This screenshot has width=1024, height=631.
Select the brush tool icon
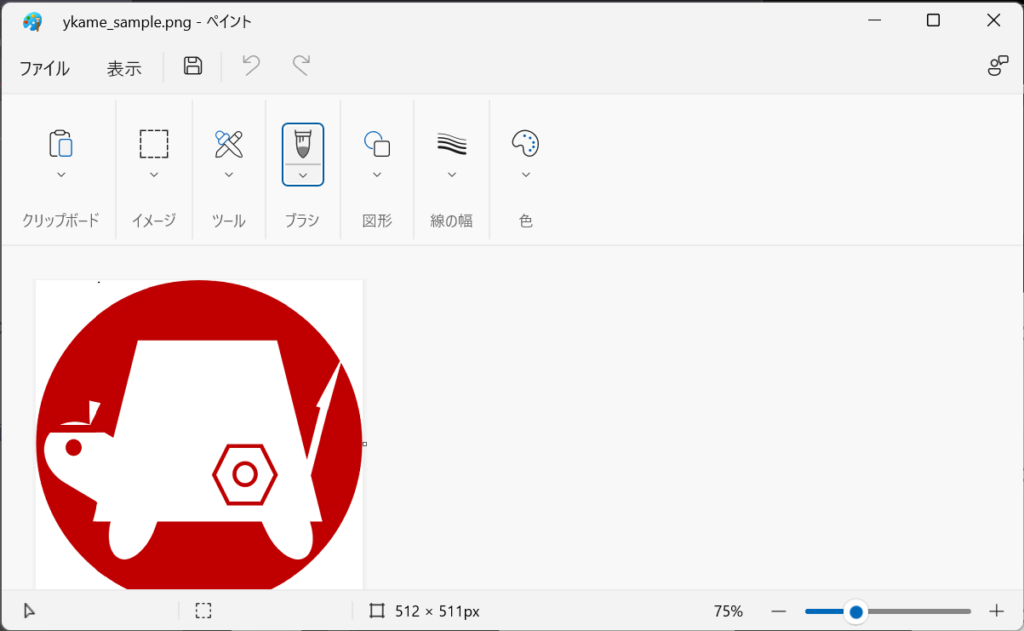pyautogui.click(x=302, y=144)
